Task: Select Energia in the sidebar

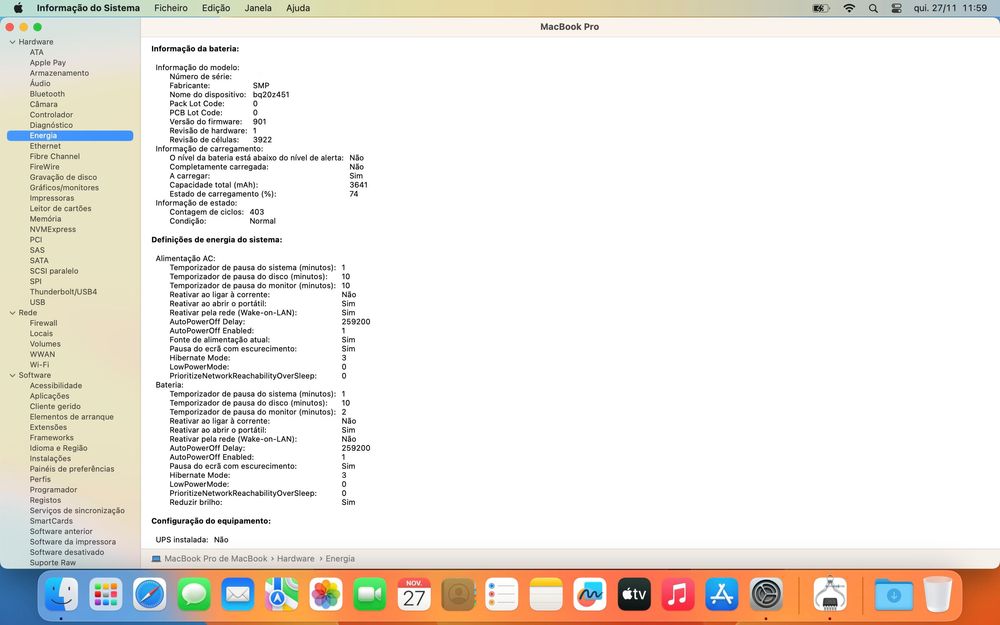Action: [x=70, y=136]
